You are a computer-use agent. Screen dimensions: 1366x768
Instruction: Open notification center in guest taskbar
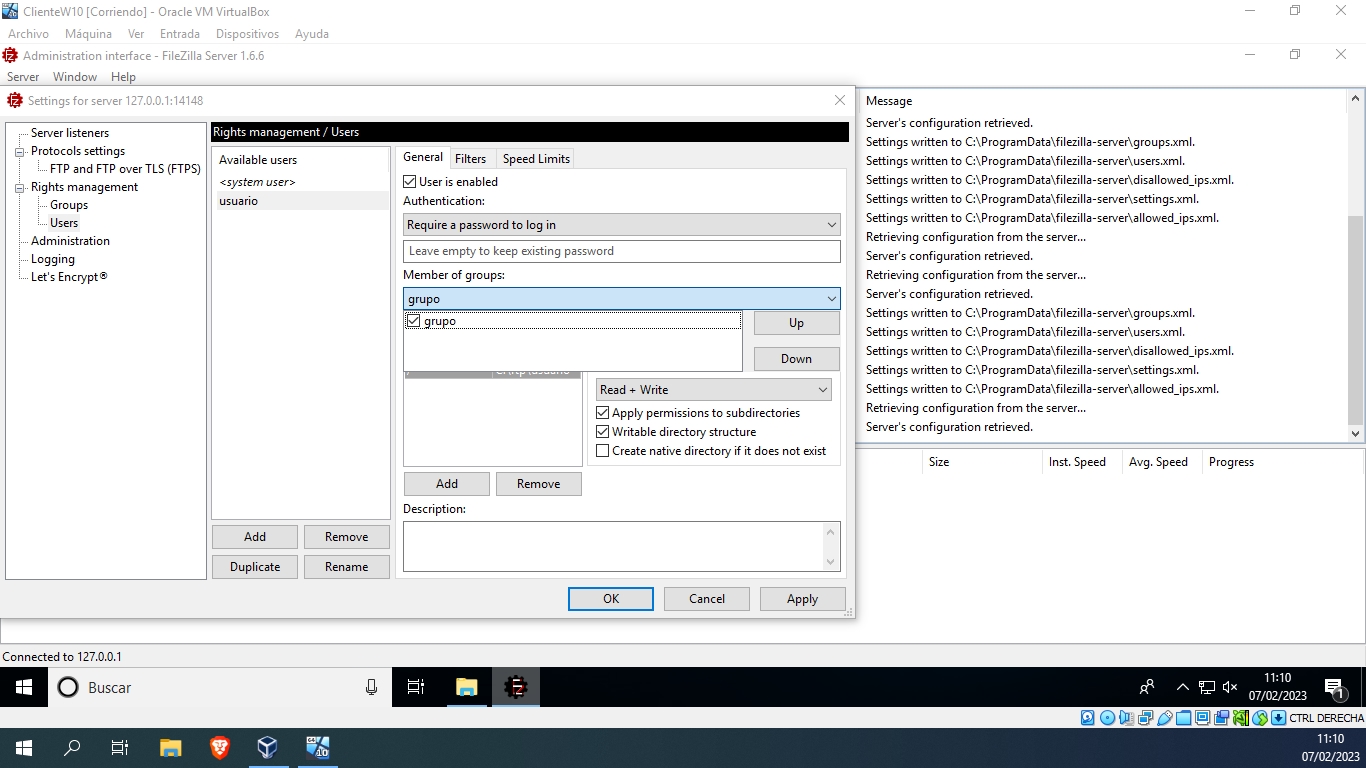tap(1335, 688)
